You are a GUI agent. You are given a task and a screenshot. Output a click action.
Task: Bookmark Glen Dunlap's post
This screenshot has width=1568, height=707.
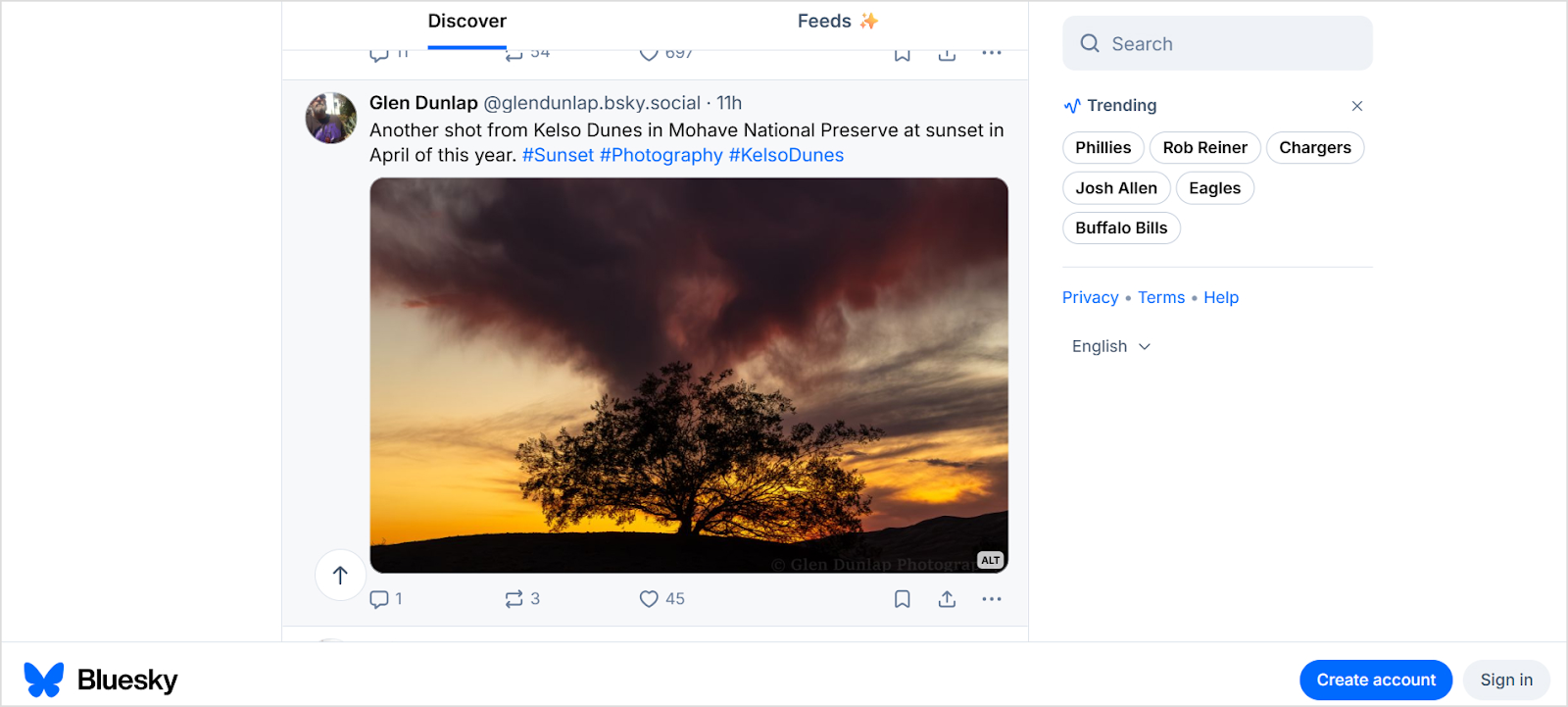coord(903,599)
